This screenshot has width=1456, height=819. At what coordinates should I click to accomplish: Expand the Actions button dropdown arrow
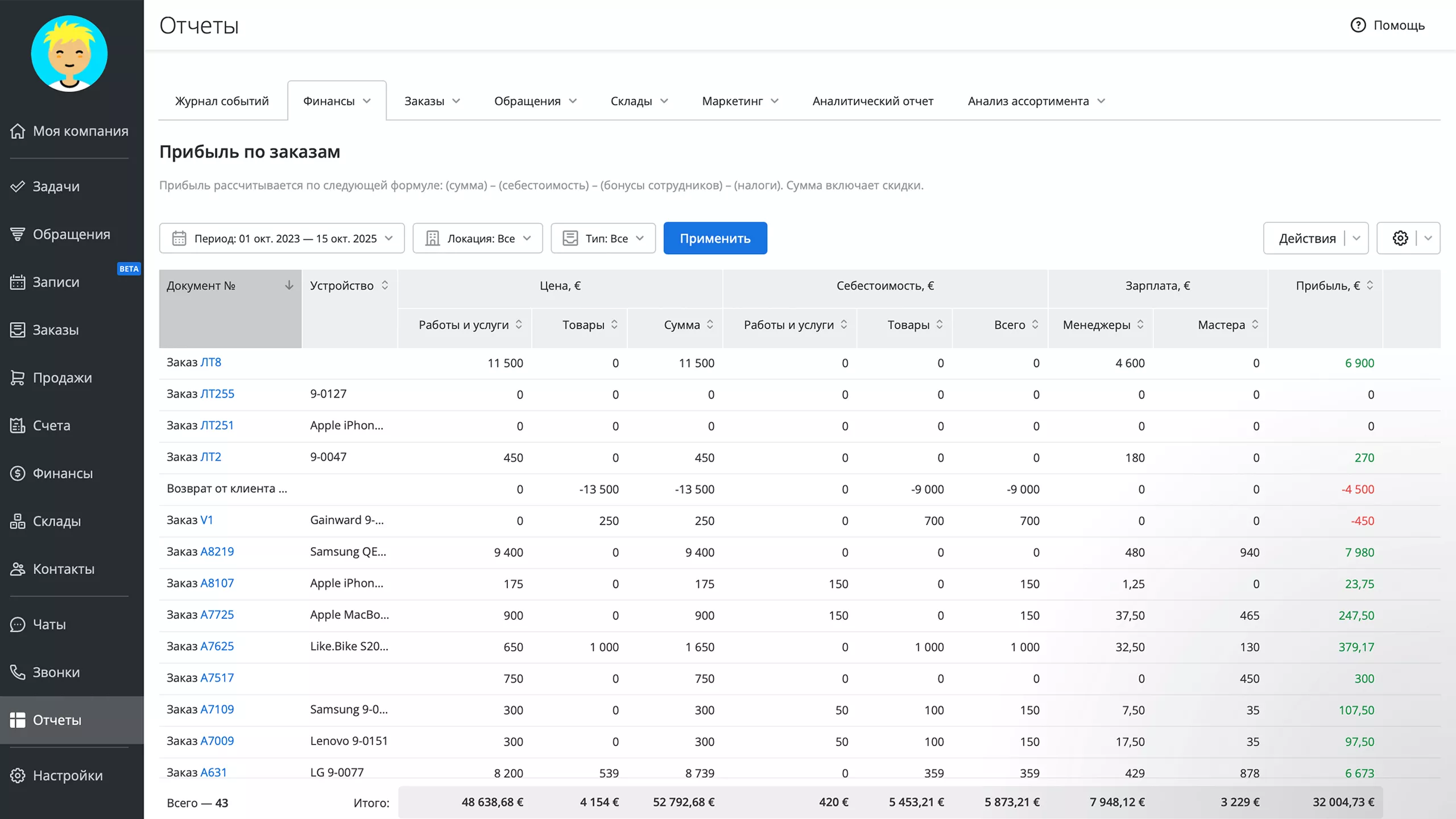[1356, 238]
